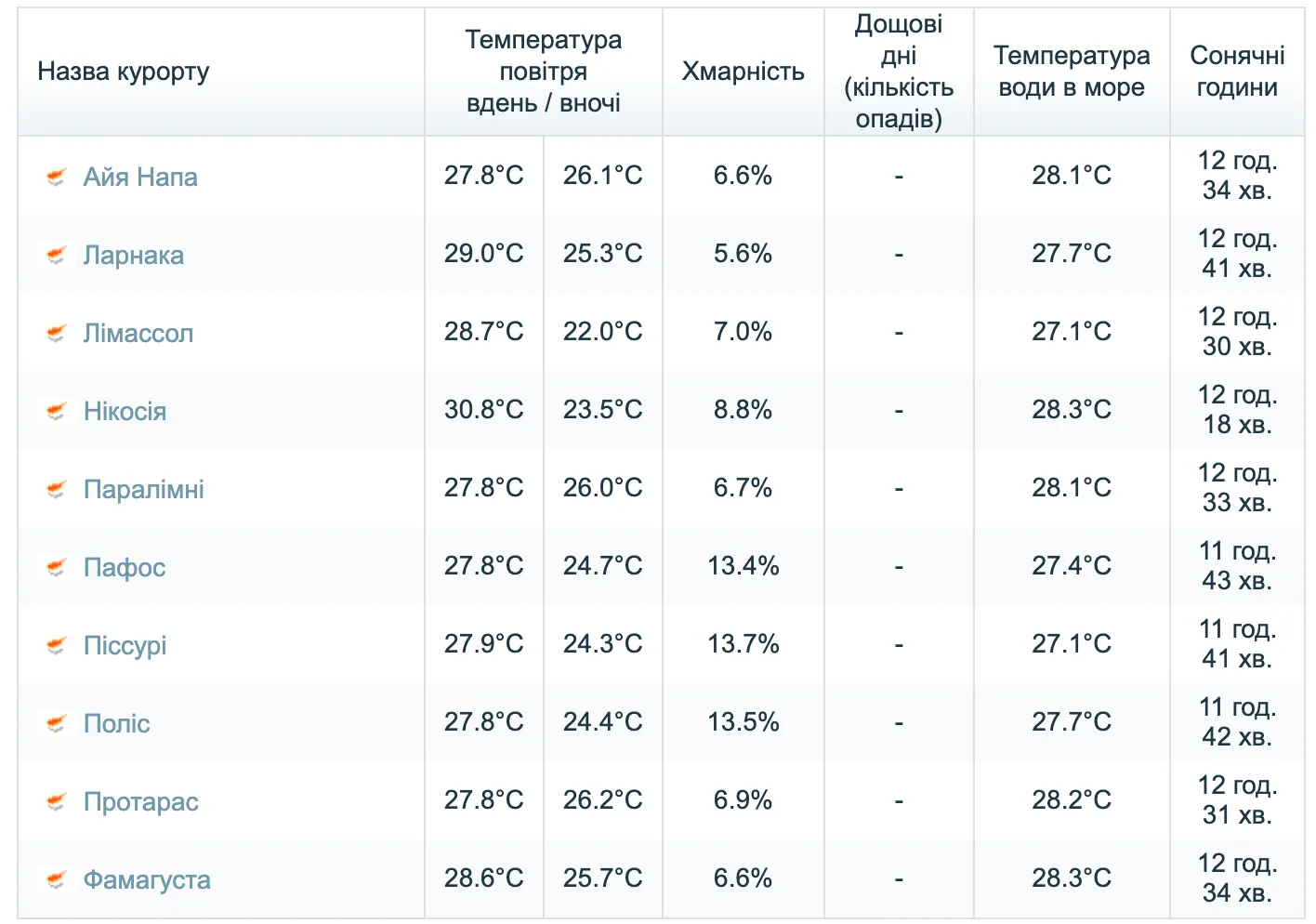Select the Пафос resort link
1316x924 pixels.
(x=125, y=567)
